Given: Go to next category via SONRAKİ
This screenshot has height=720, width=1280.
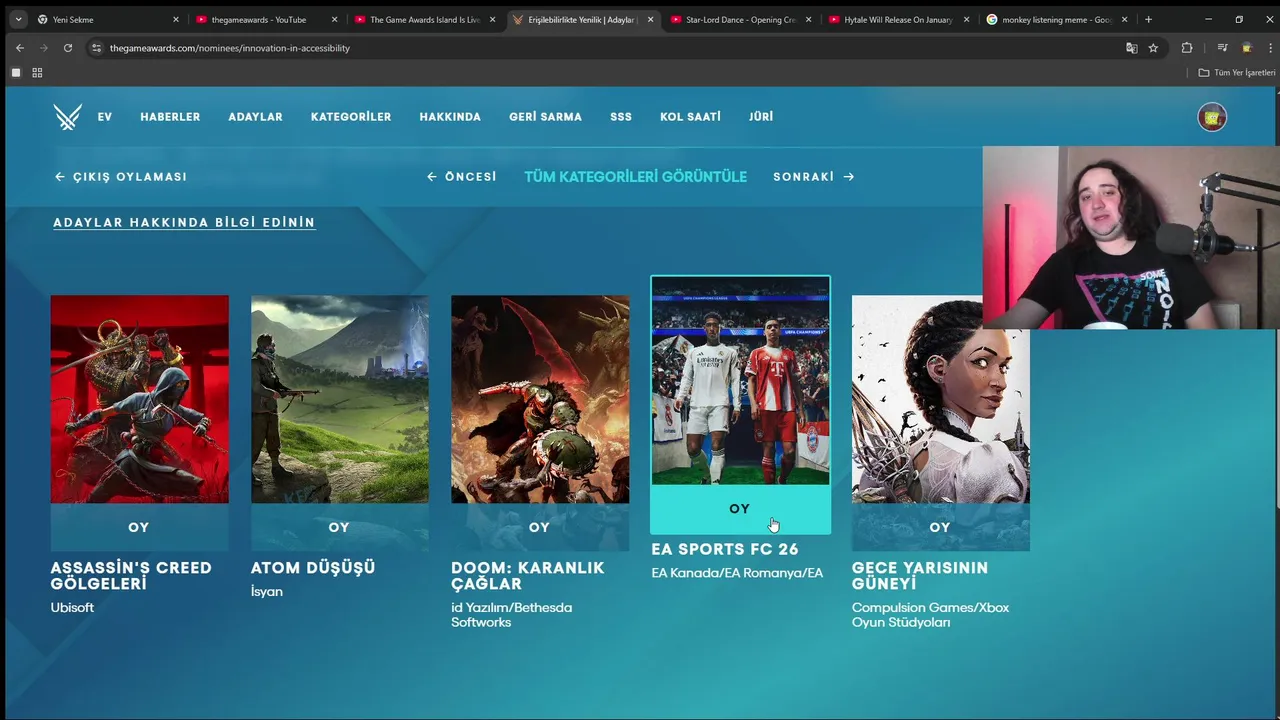Looking at the screenshot, I should (x=814, y=177).
